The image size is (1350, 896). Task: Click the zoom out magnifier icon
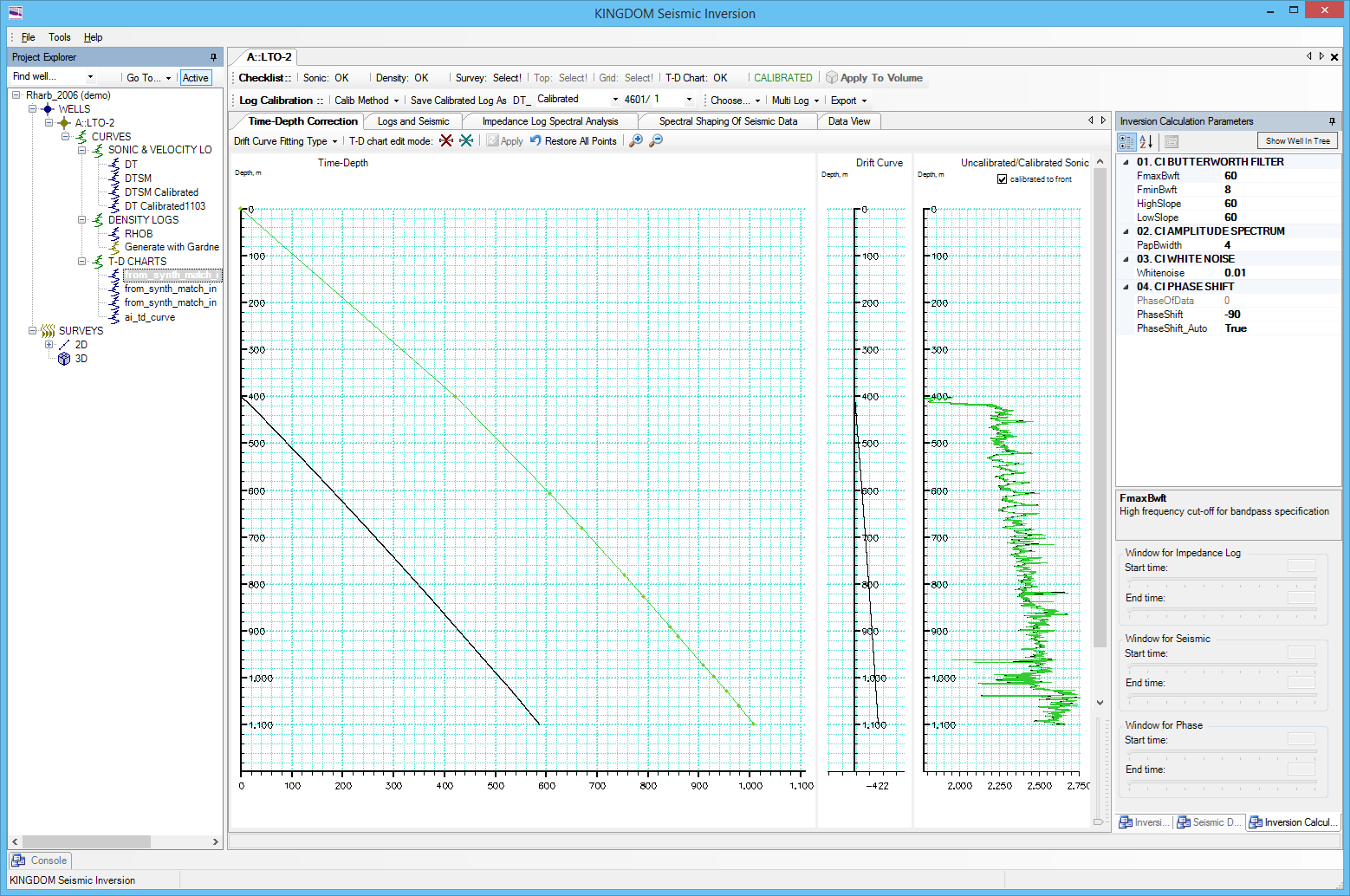[x=656, y=140]
